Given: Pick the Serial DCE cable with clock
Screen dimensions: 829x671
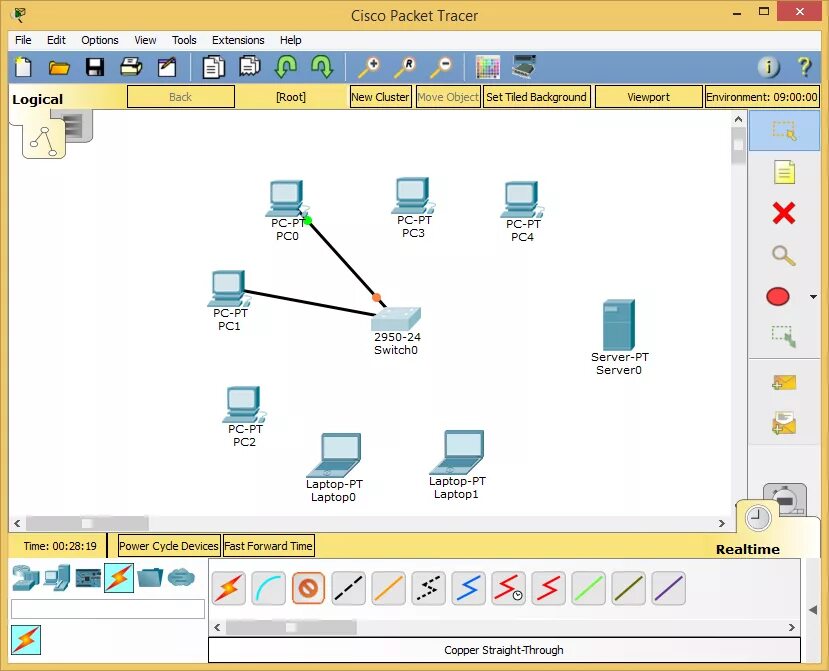Looking at the screenshot, I should click(x=508, y=588).
